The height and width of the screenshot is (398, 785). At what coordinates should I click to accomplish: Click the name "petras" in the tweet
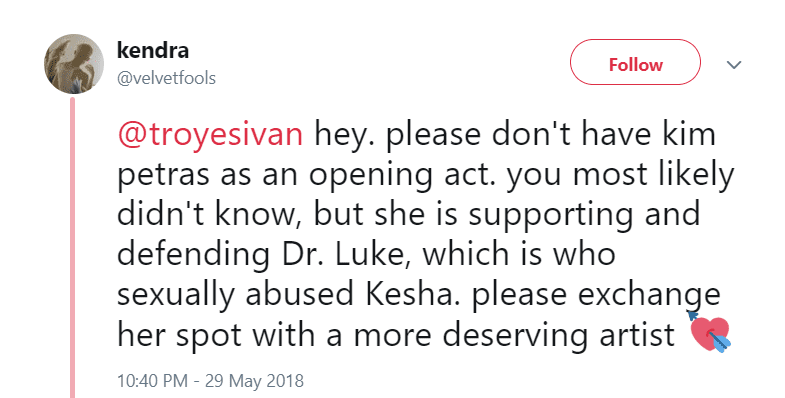point(163,176)
